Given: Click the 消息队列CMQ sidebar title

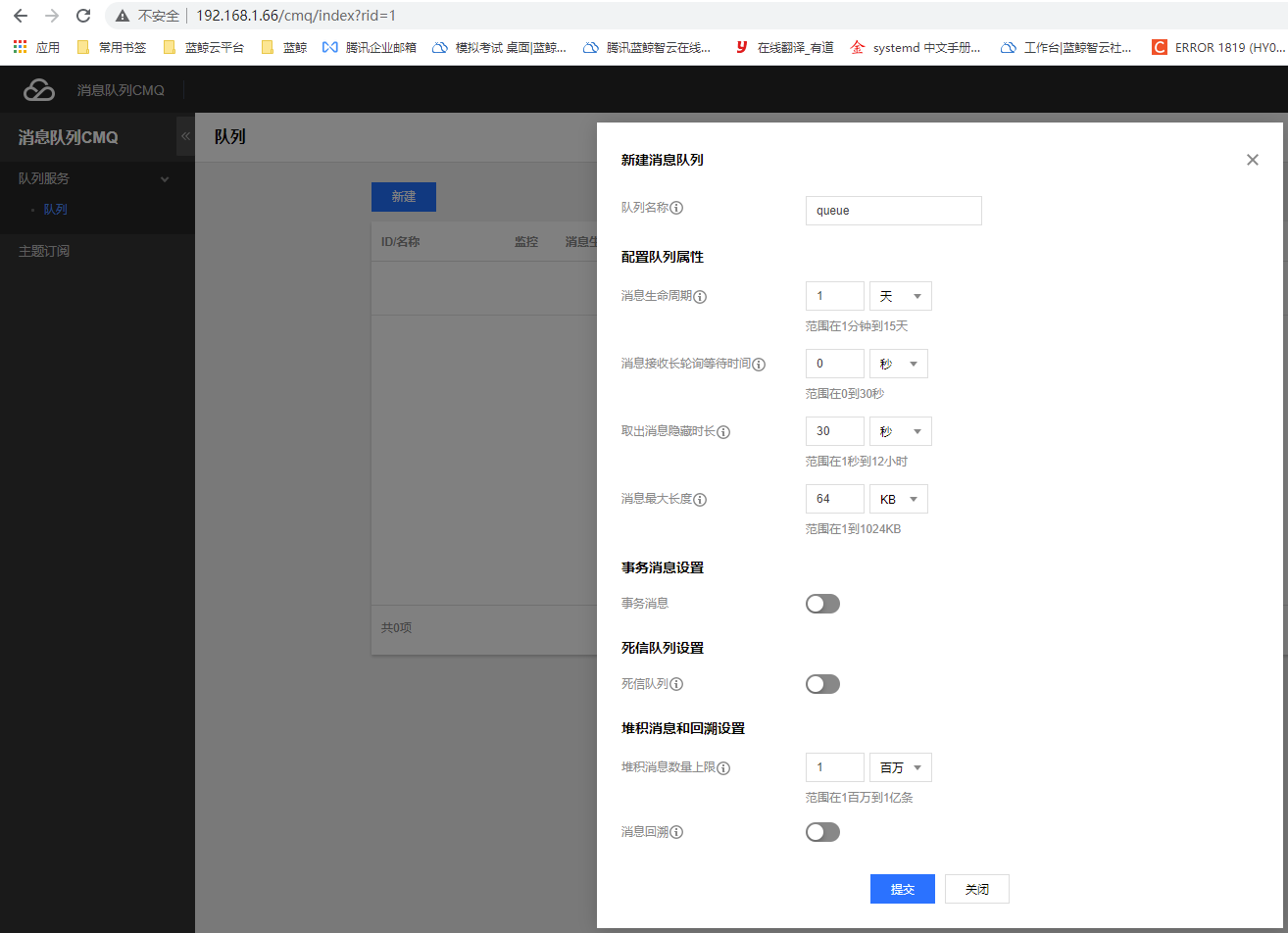Looking at the screenshot, I should (68, 137).
